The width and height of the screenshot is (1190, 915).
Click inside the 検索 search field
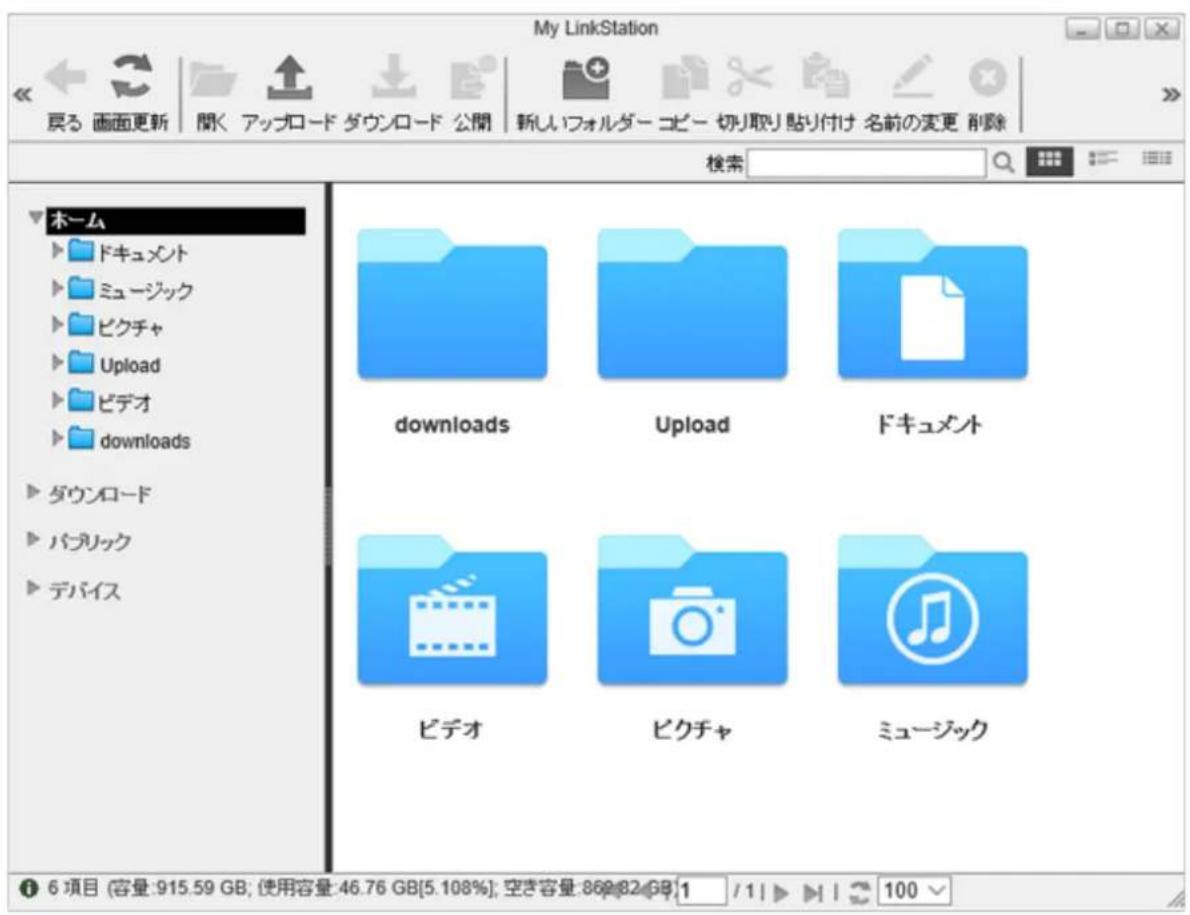tap(866, 162)
